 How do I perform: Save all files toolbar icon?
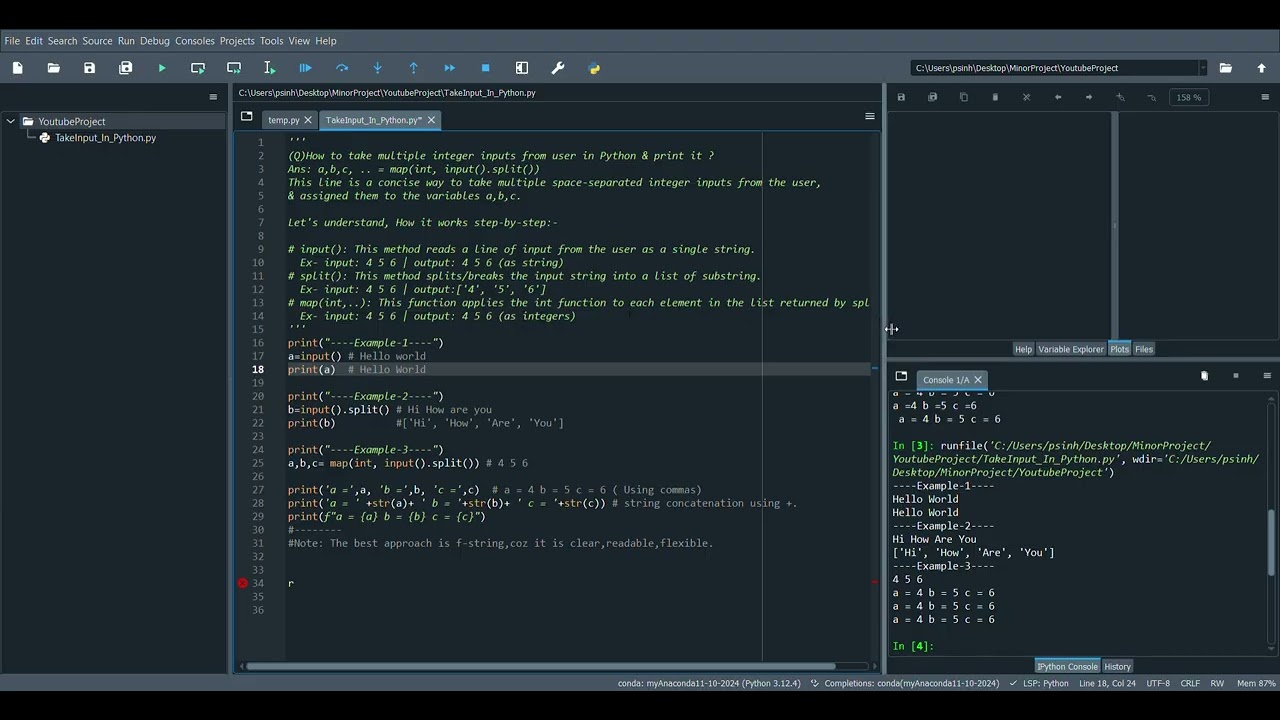pyautogui.click(x=126, y=68)
